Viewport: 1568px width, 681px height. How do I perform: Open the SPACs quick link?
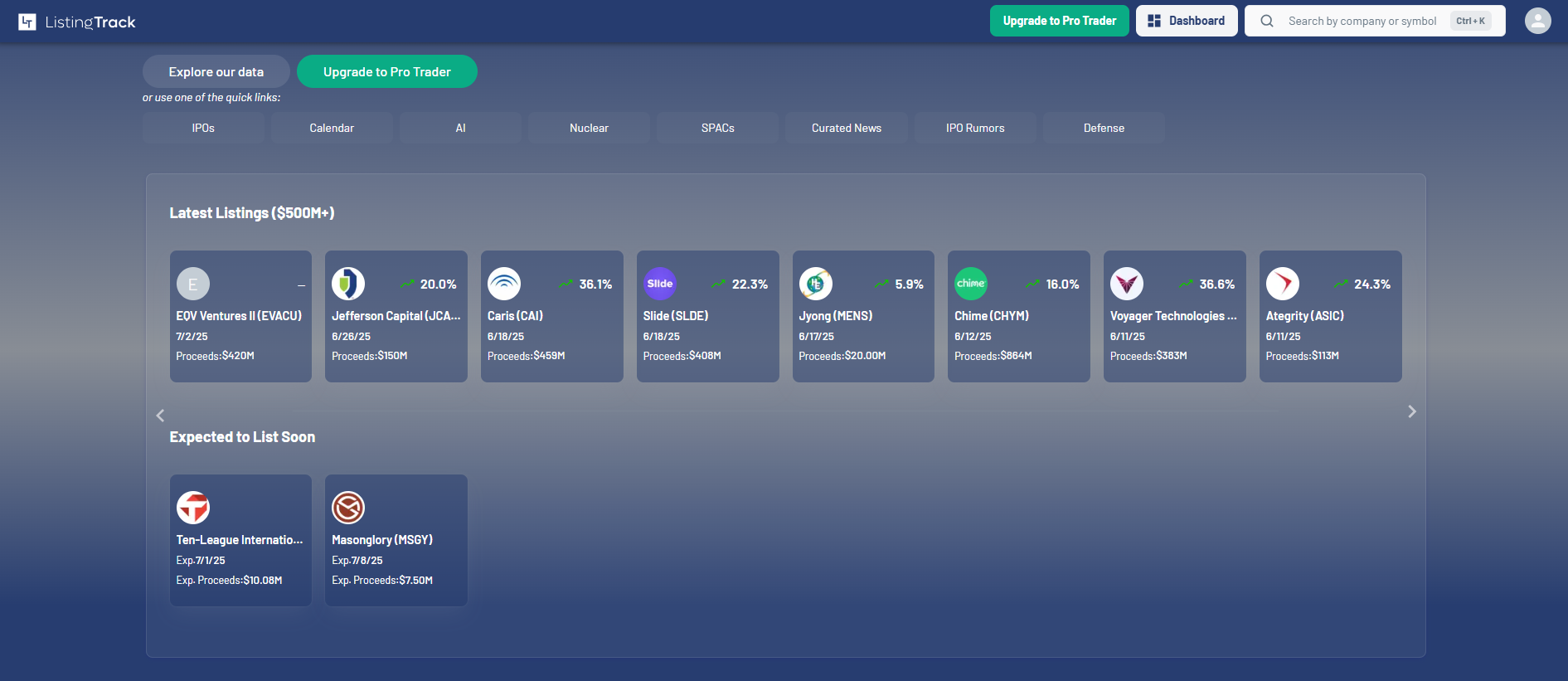point(718,129)
